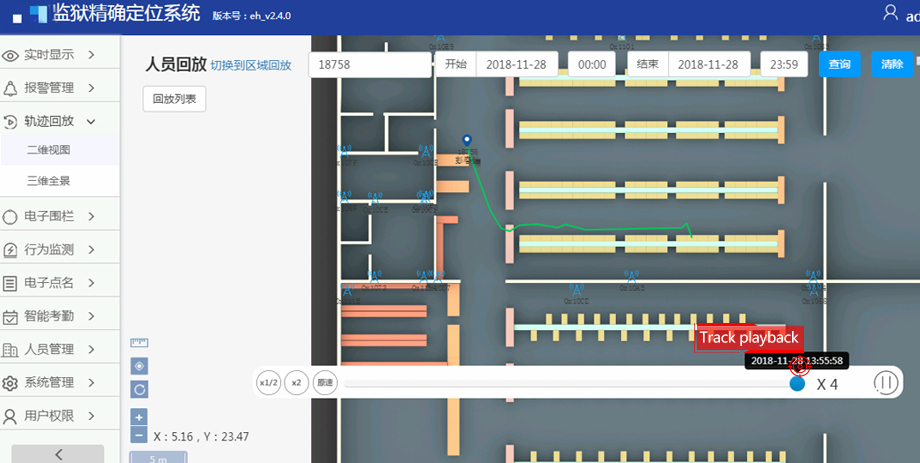
Task: Open the user account icon at top right
Action: 890,12
